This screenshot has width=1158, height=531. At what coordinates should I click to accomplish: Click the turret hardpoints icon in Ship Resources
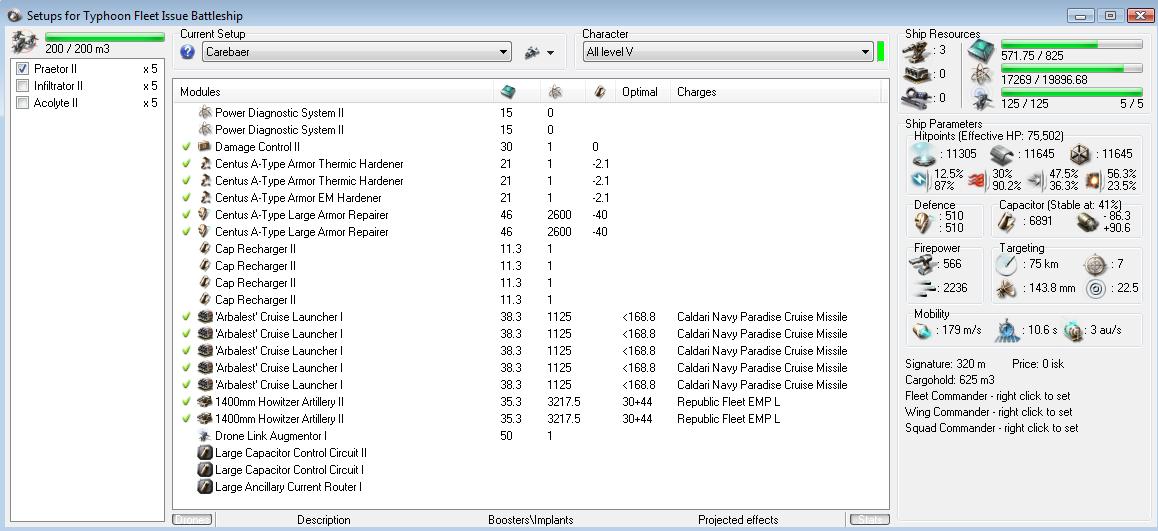[x=917, y=50]
